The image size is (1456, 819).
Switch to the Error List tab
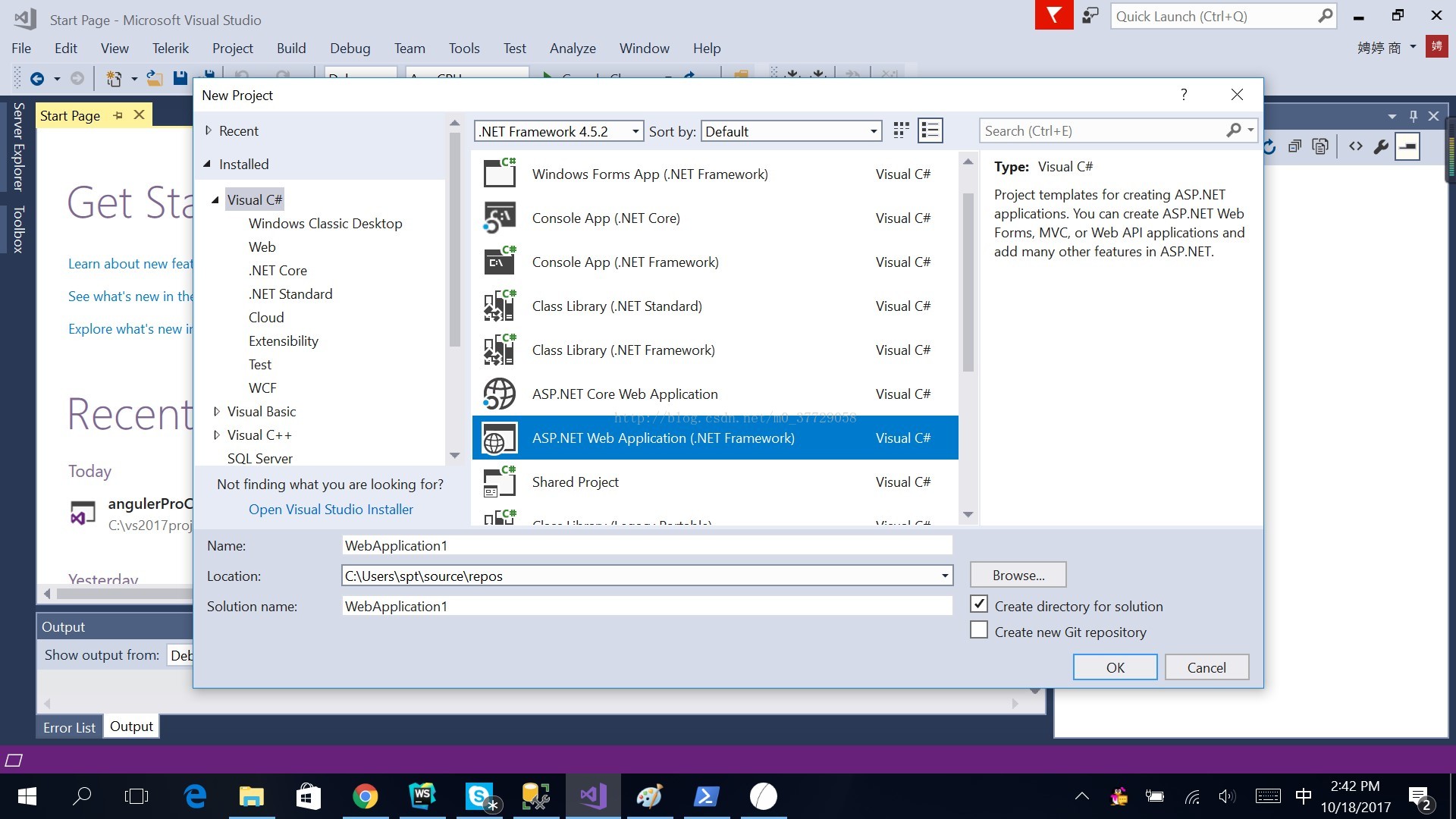pyautogui.click(x=69, y=726)
